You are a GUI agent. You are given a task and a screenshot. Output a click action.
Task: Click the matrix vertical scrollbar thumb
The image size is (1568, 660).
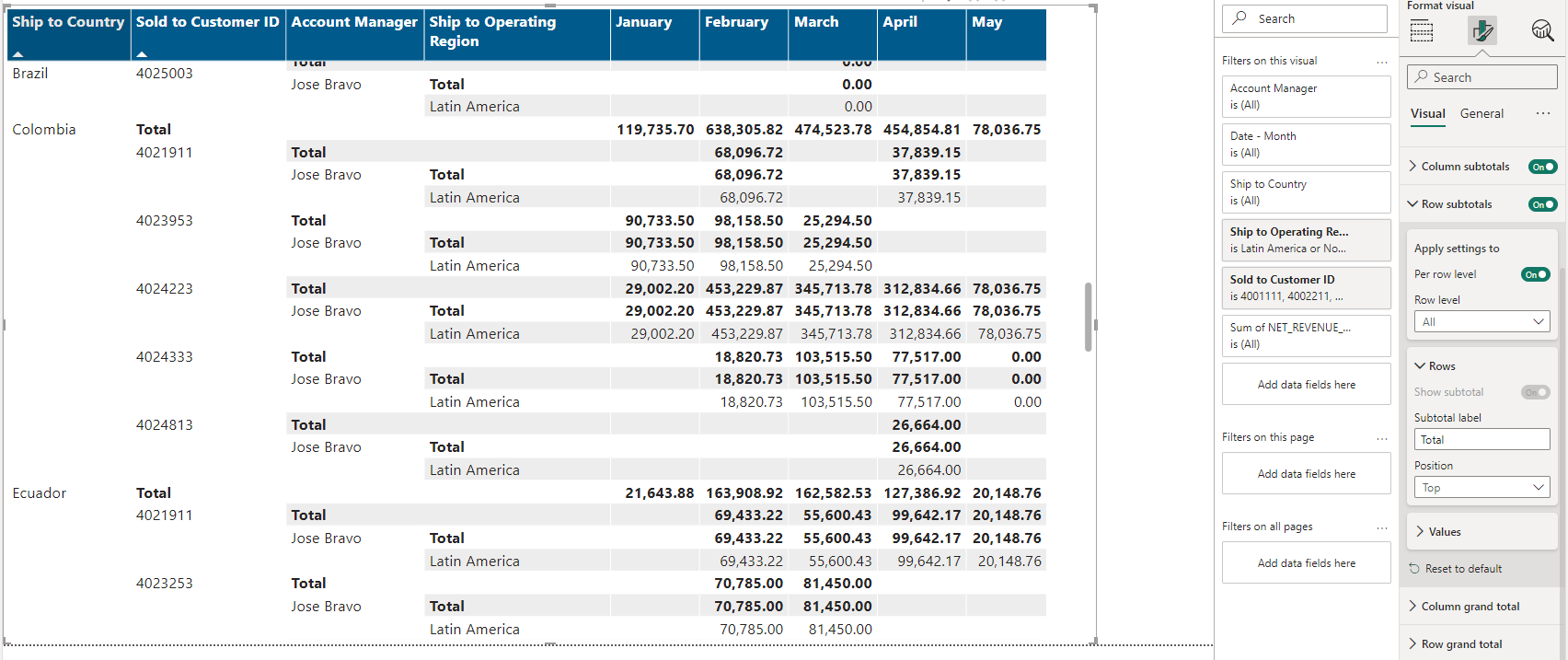point(1088,317)
